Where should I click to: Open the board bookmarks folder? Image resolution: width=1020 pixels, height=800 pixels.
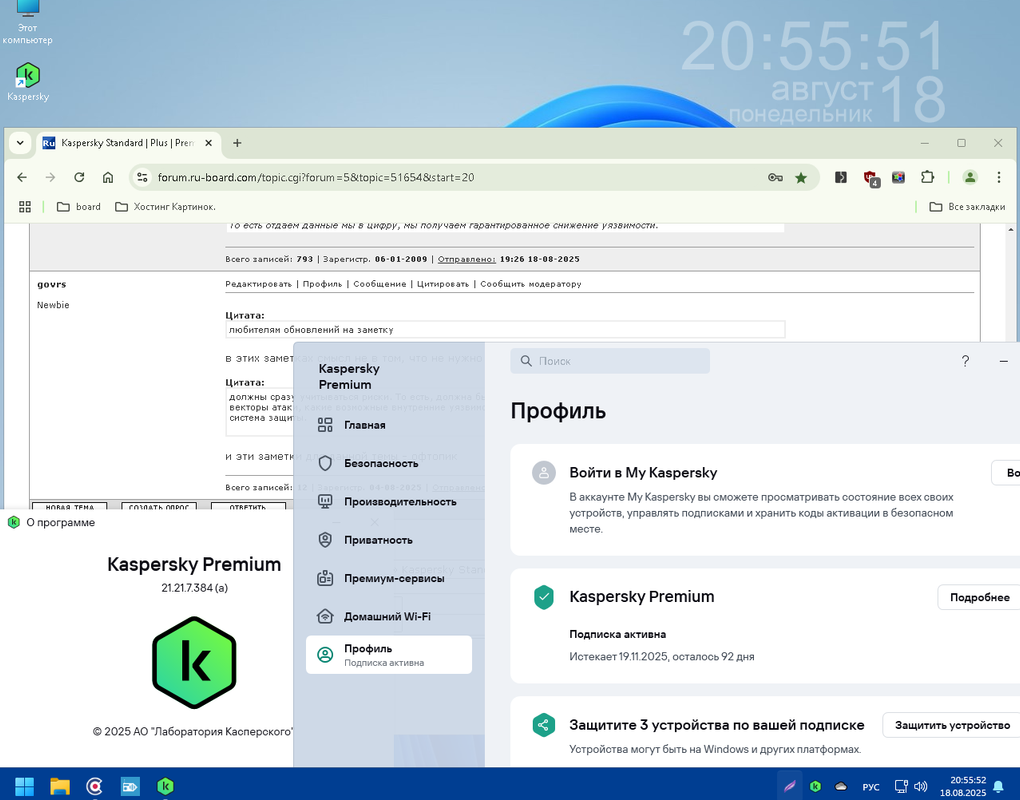coord(79,207)
